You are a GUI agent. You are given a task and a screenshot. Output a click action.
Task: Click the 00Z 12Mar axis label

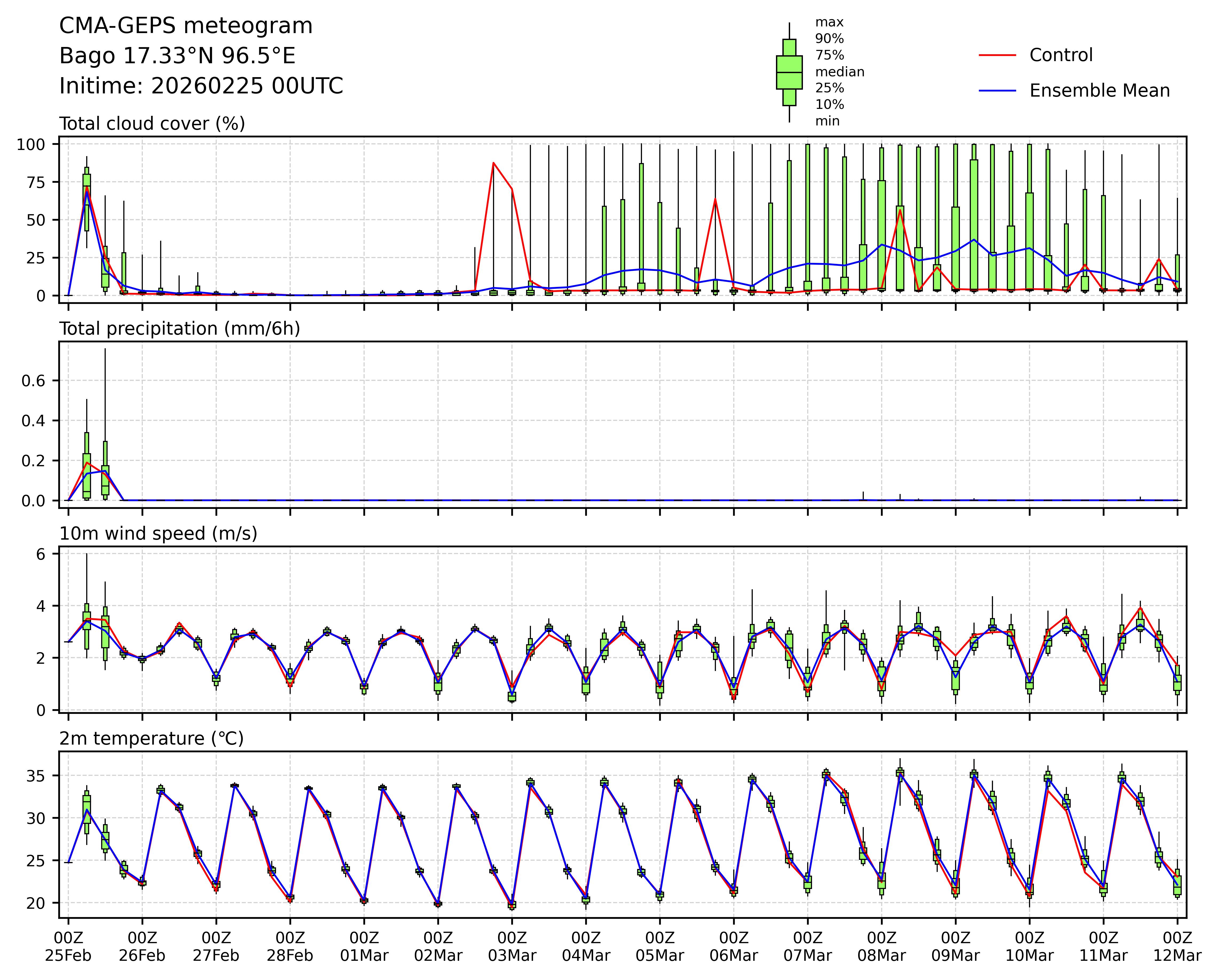[1177, 947]
